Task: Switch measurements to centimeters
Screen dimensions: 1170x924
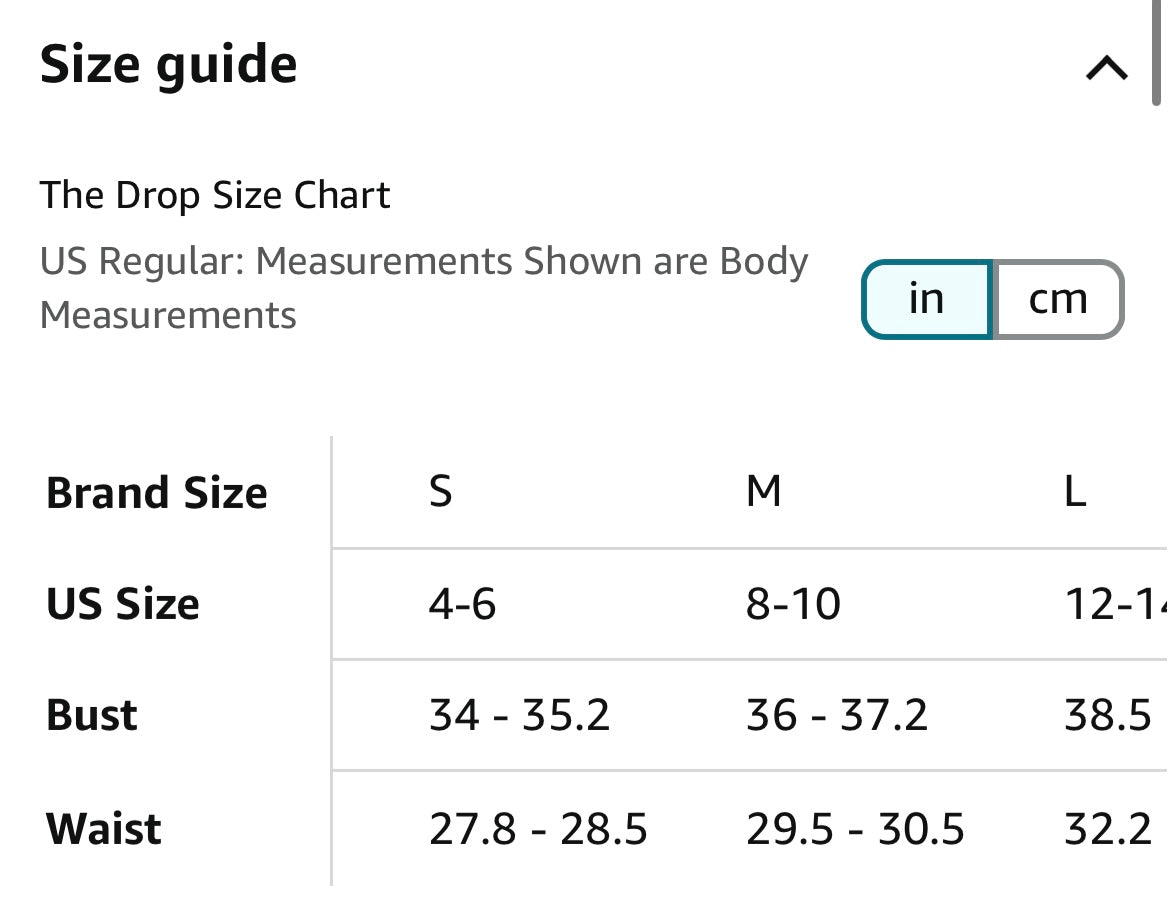Action: pos(1058,299)
